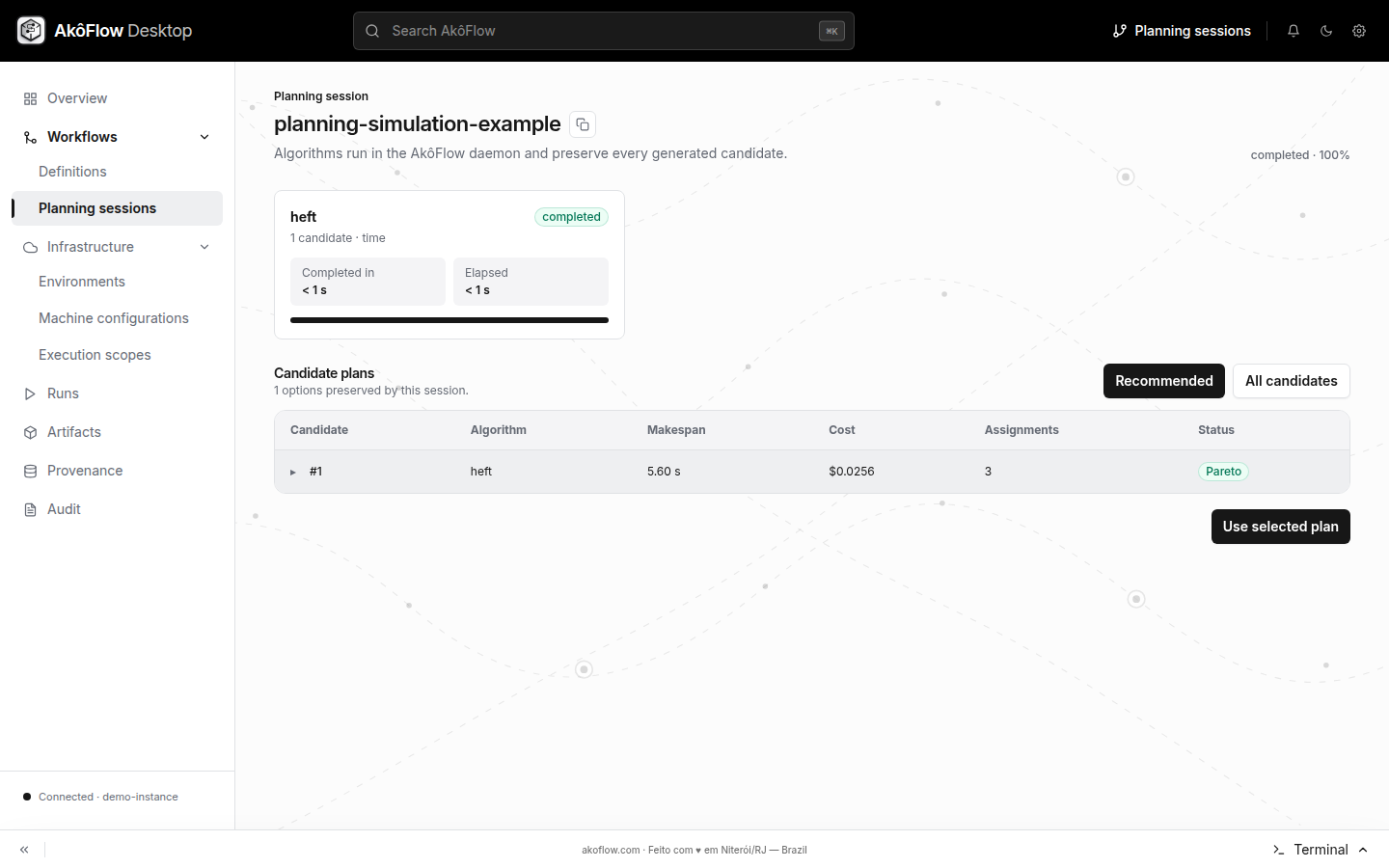Viewport: 1389px width, 868px height.
Task: Click the Runs play icon
Action: (31, 393)
